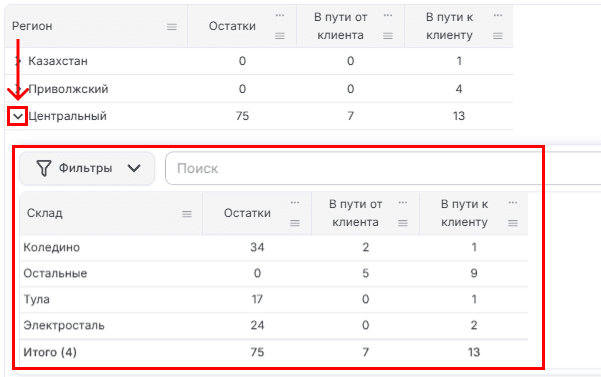The image size is (601, 377).
Task: Click Тула Остатки value 17
Action: click(x=257, y=299)
